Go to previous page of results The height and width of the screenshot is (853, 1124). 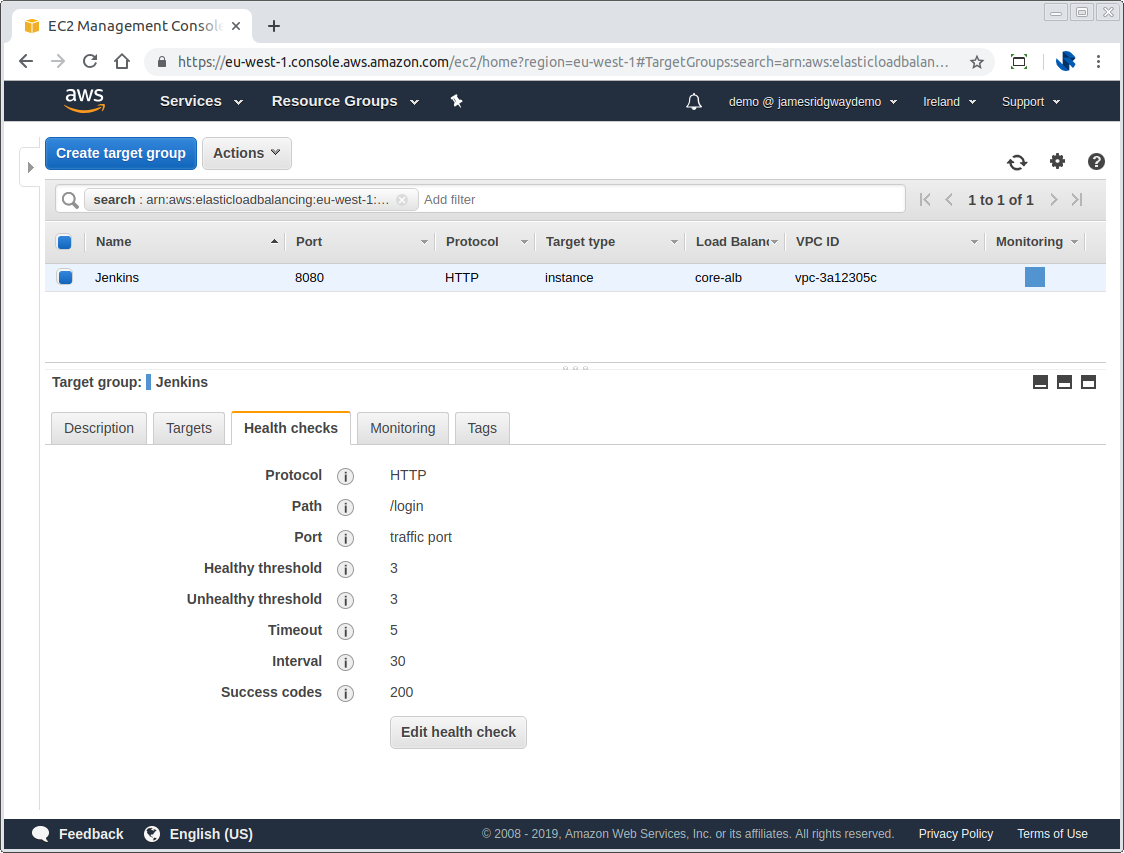pos(948,200)
